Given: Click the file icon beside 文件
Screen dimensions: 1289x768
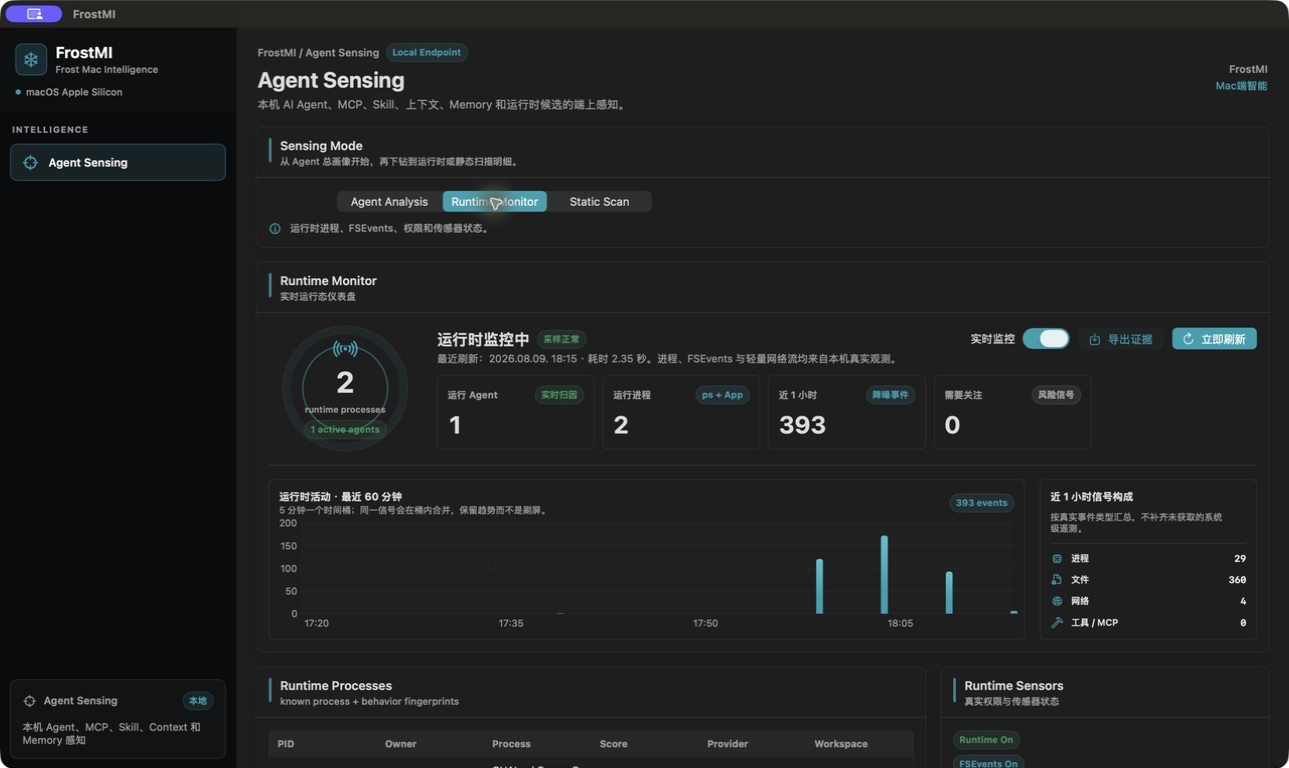Looking at the screenshot, I should pyautogui.click(x=1057, y=579).
